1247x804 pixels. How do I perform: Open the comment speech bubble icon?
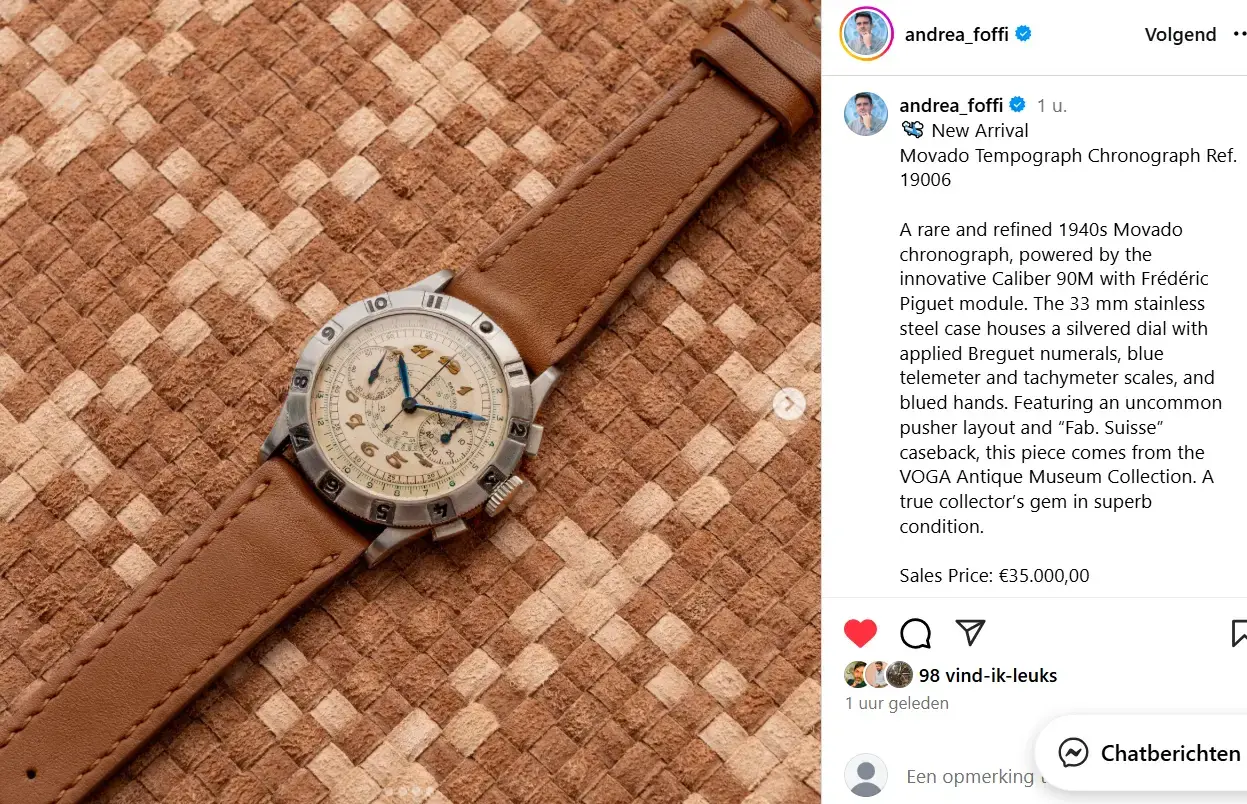[x=915, y=633]
